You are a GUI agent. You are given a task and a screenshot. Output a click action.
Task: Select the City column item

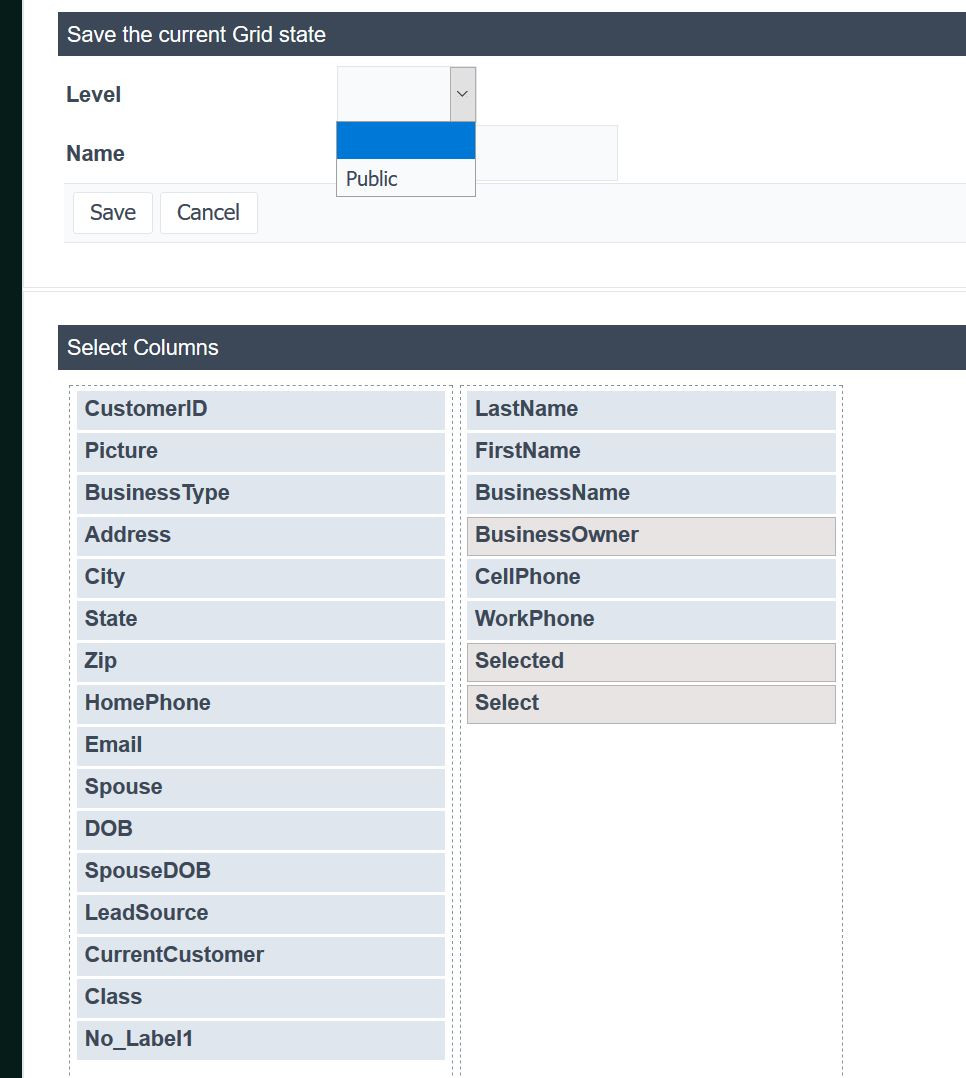coord(261,578)
